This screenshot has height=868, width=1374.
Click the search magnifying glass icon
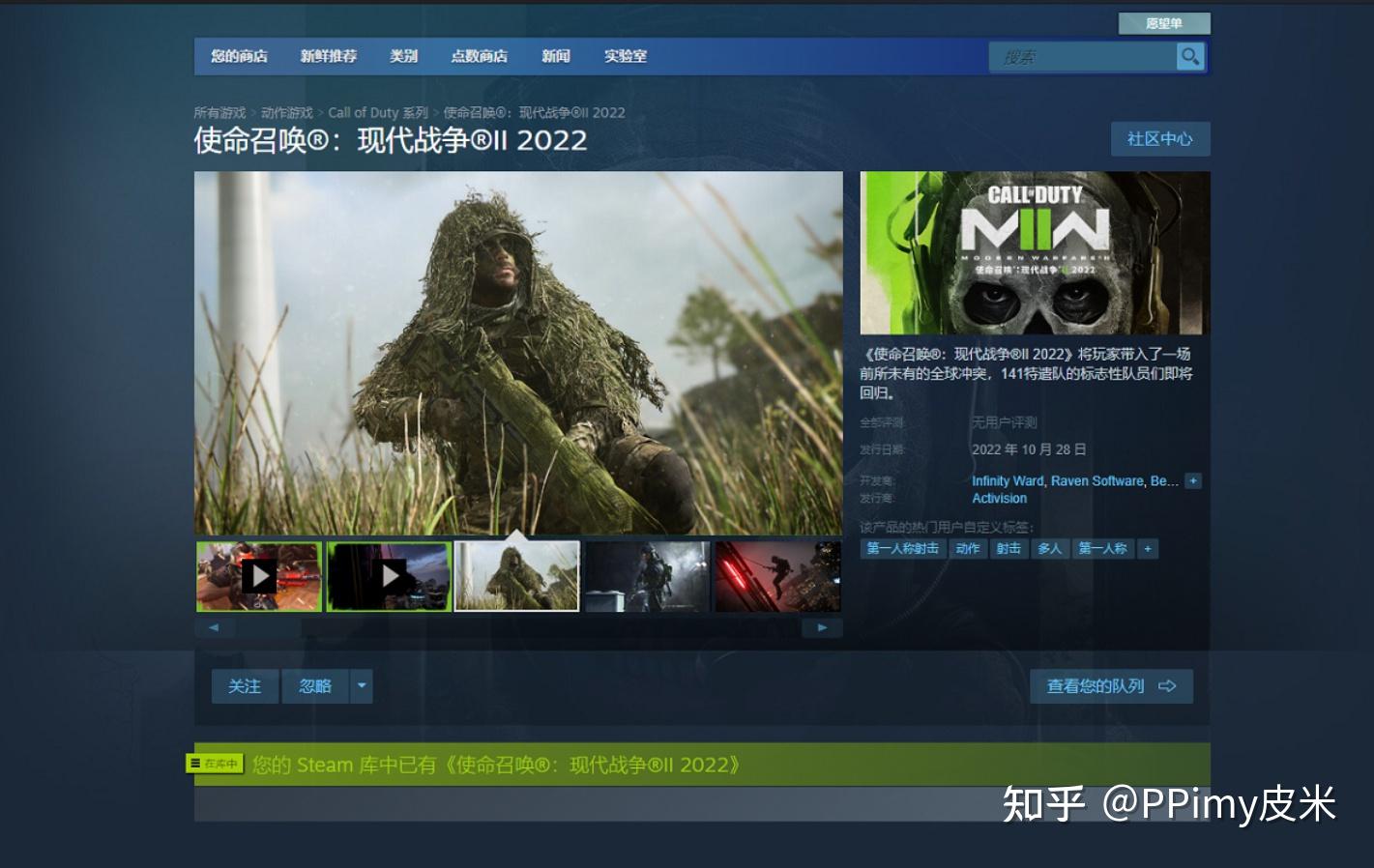click(1190, 57)
